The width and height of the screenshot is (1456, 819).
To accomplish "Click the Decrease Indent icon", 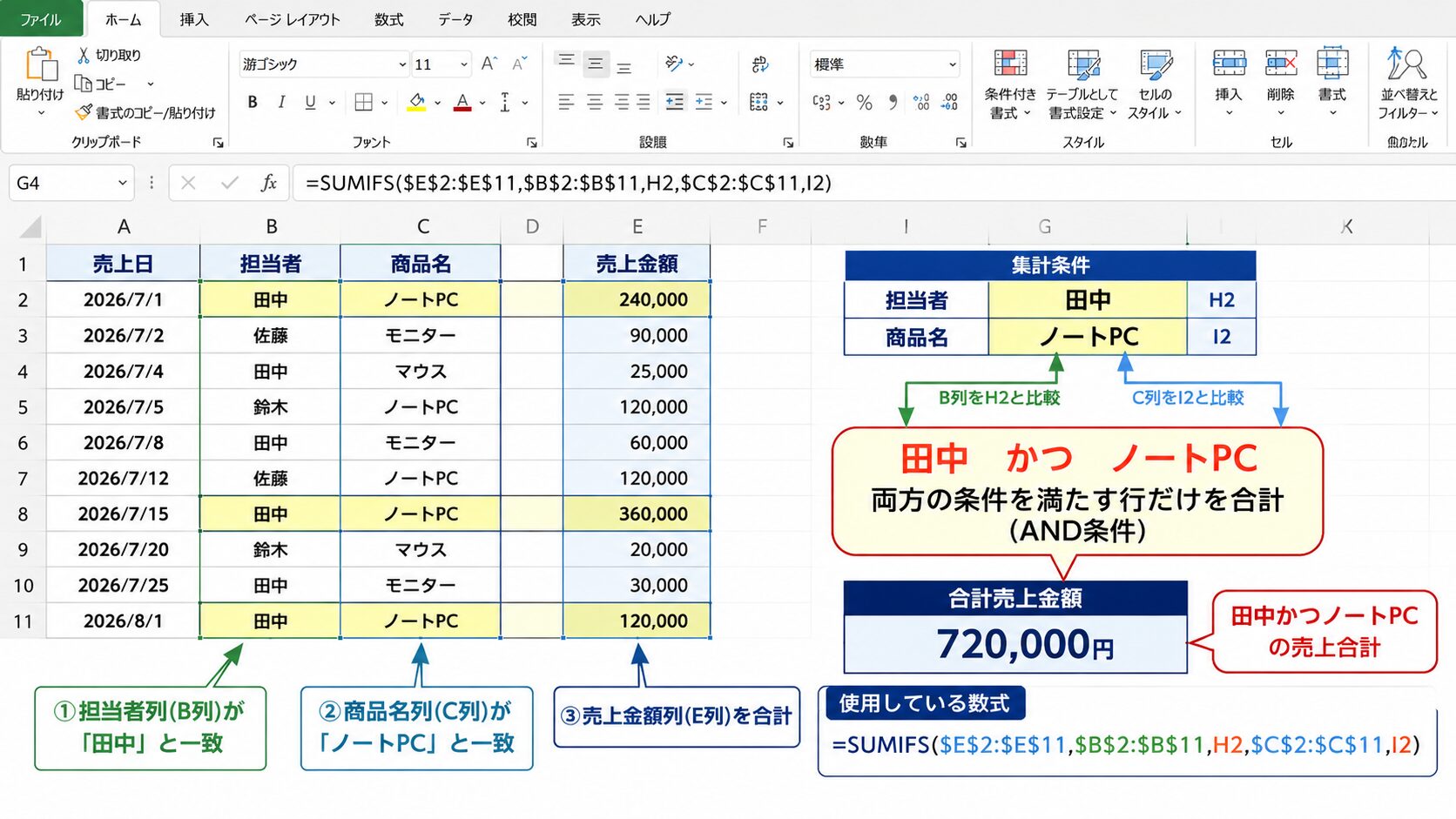I will [675, 102].
